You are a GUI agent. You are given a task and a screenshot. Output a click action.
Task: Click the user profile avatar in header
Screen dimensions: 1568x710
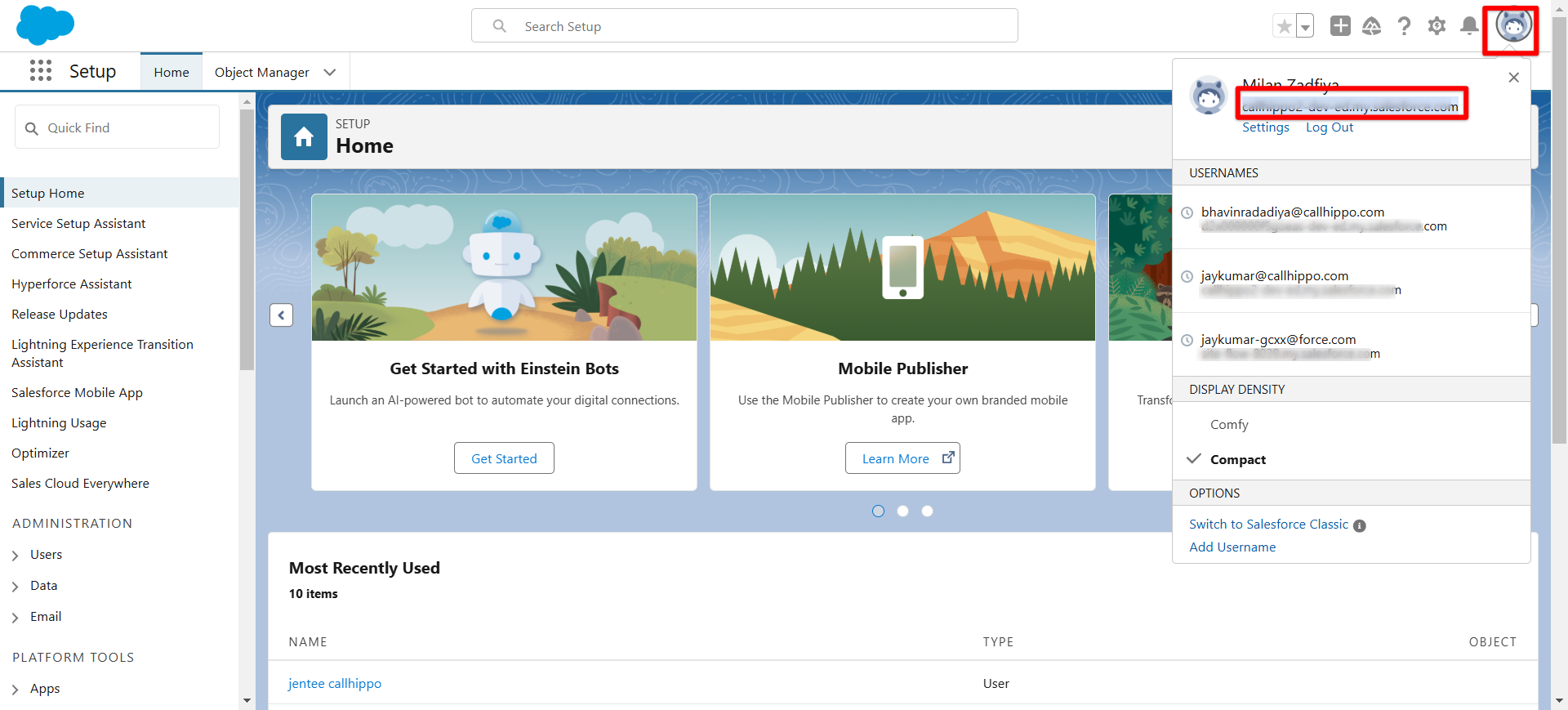[x=1512, y=26]
